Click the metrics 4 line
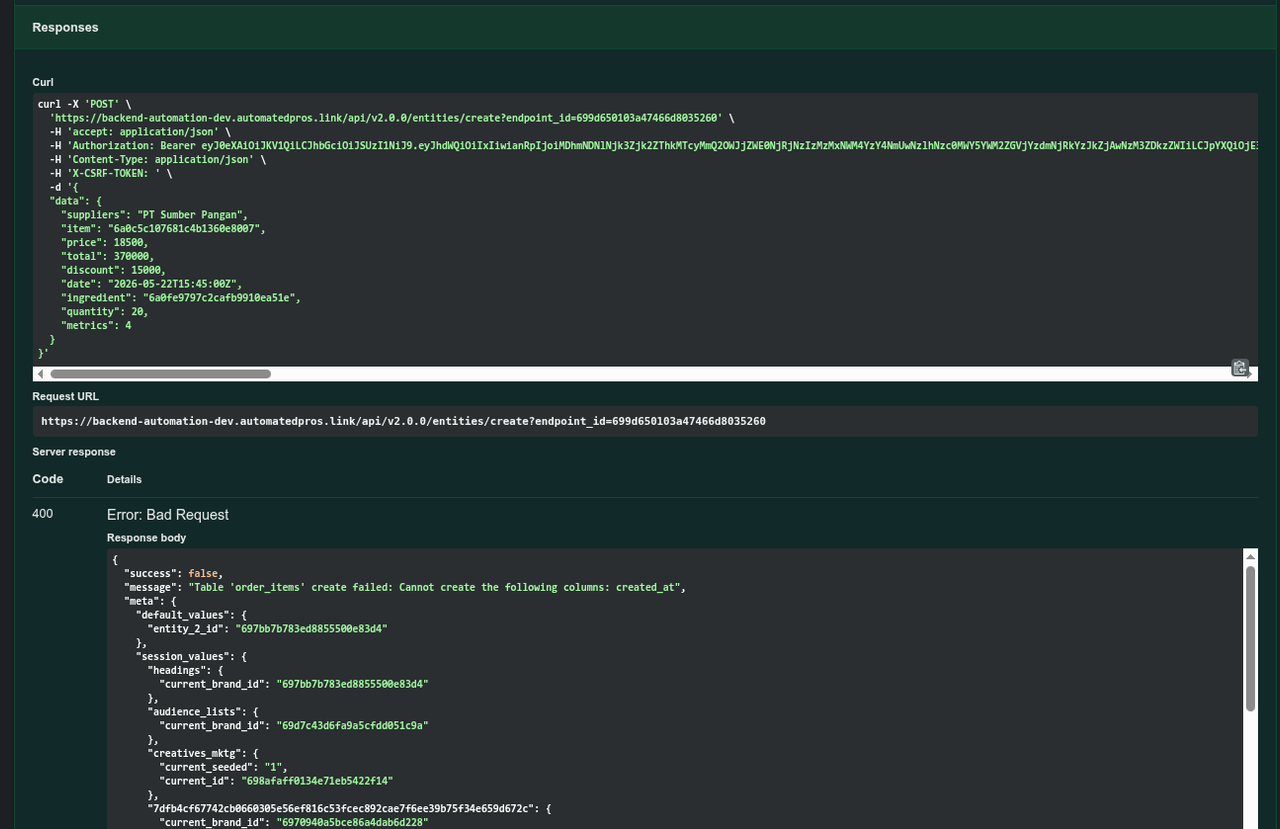 pyautogui.click(x=97, y=325)
